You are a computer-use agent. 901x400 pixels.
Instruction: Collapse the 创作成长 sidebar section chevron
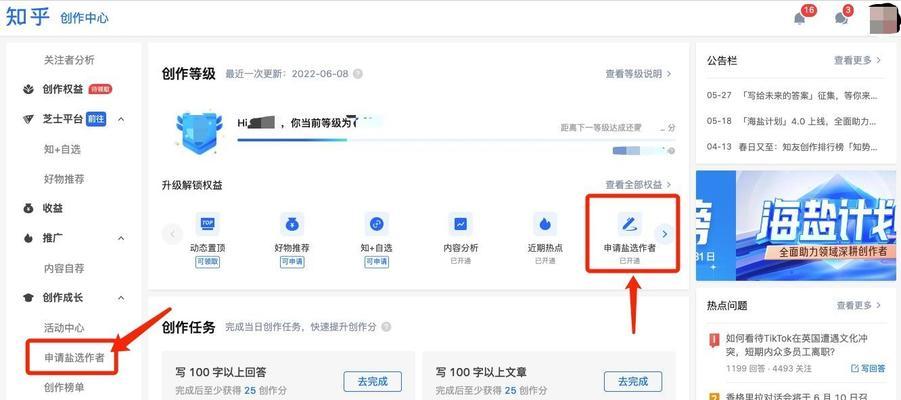(x=121, y=298)
